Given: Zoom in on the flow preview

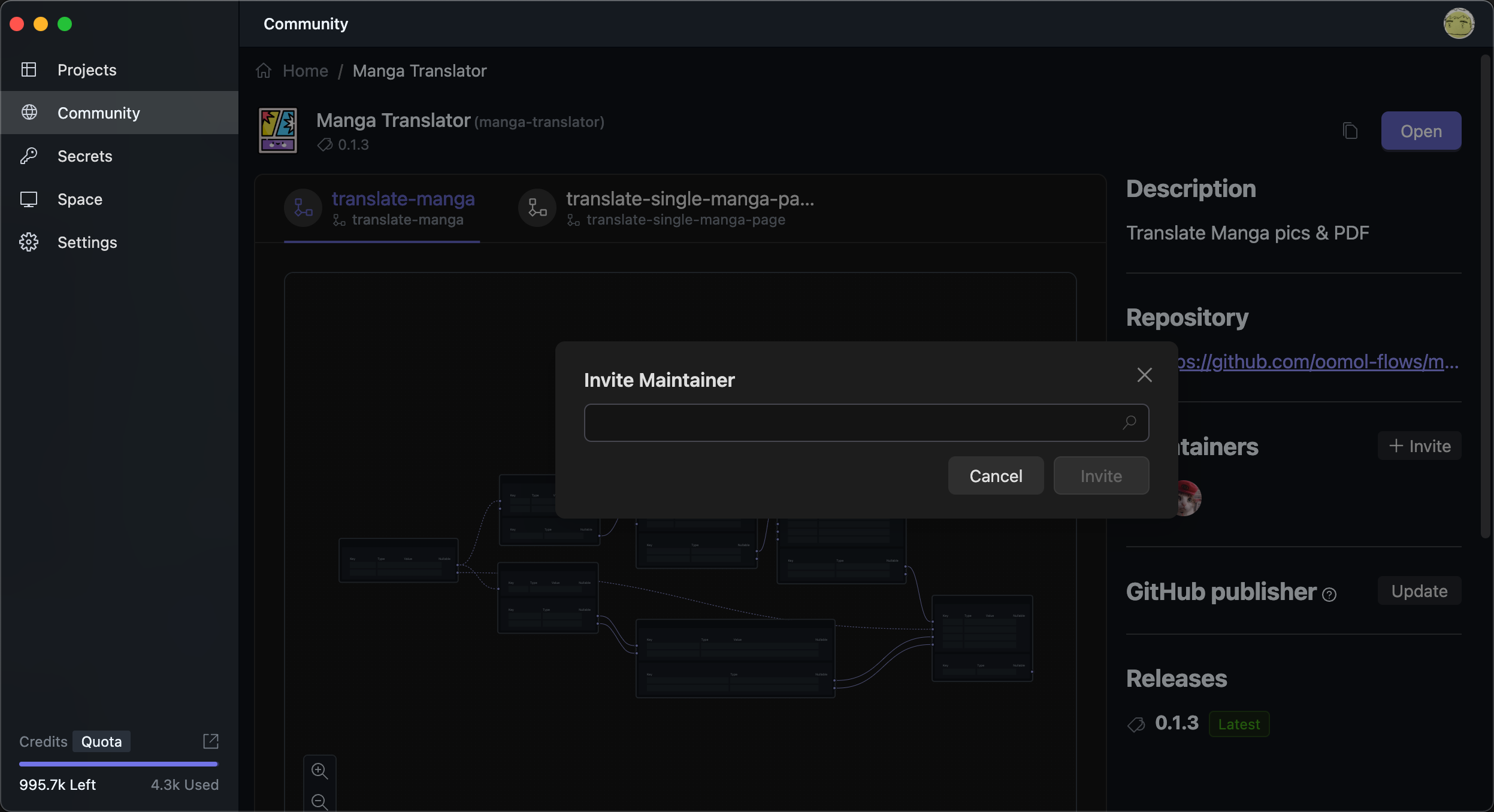Looking at the screenshot, I should click(319, 771).
